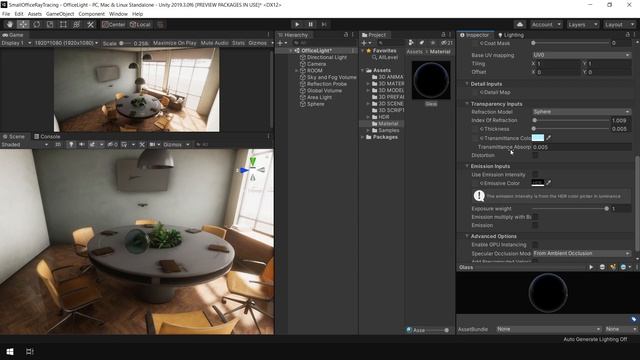Open component tools wrench icon in Scene
The image size is (640, 360).
click(142, 144)
